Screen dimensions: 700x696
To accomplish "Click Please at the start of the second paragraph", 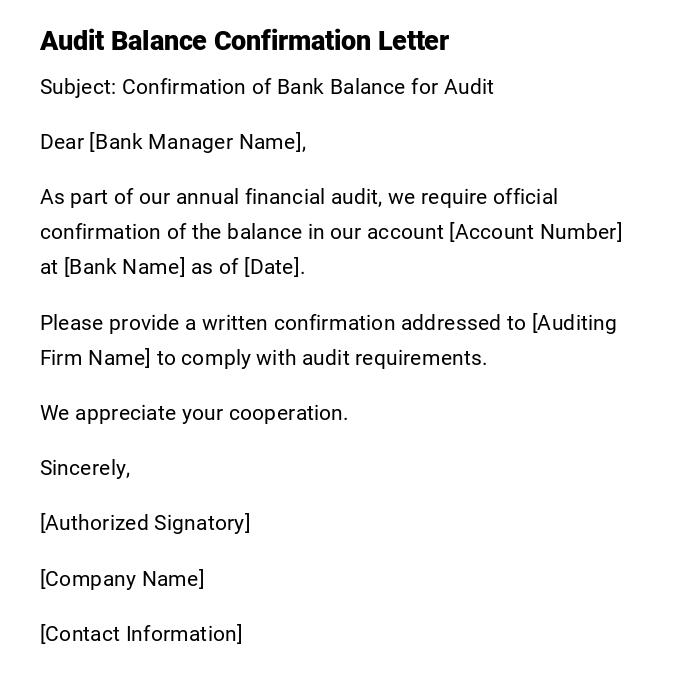I will pyautogui.click(x=72, y=323).
